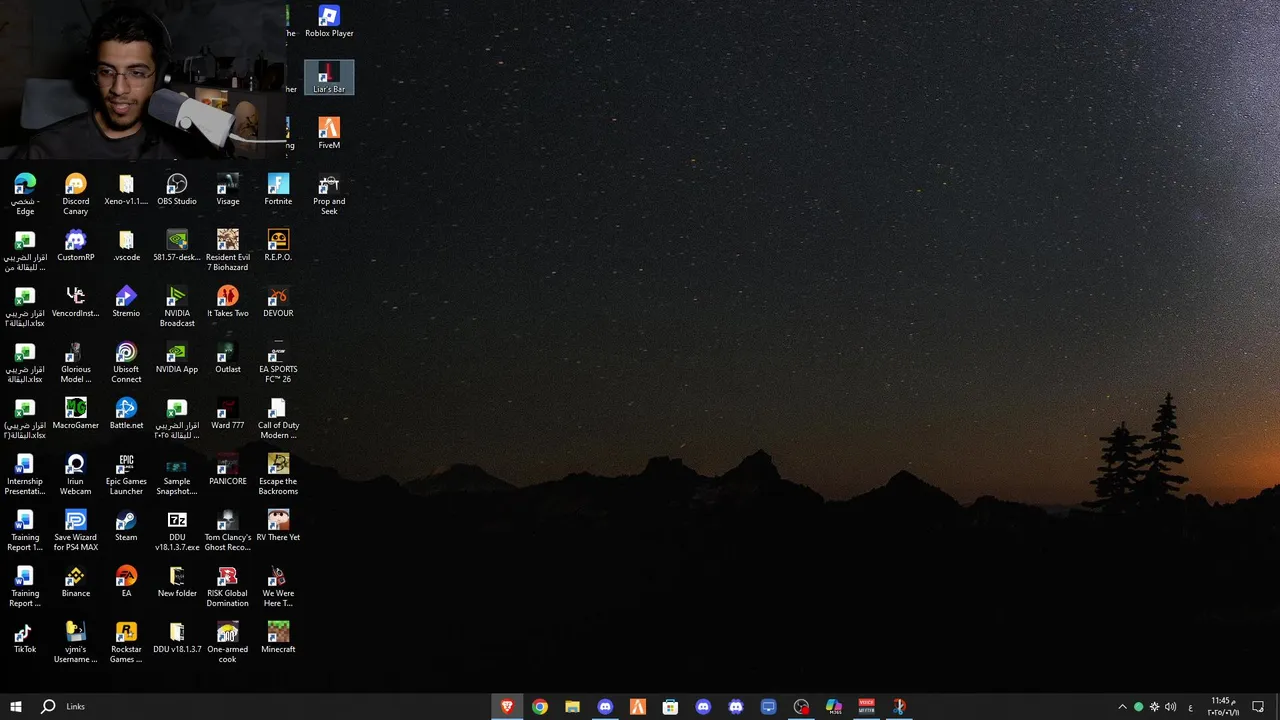Open Microsoft Store in taskbar
This screenshot has width=1280, height=720.
point(670,706)
